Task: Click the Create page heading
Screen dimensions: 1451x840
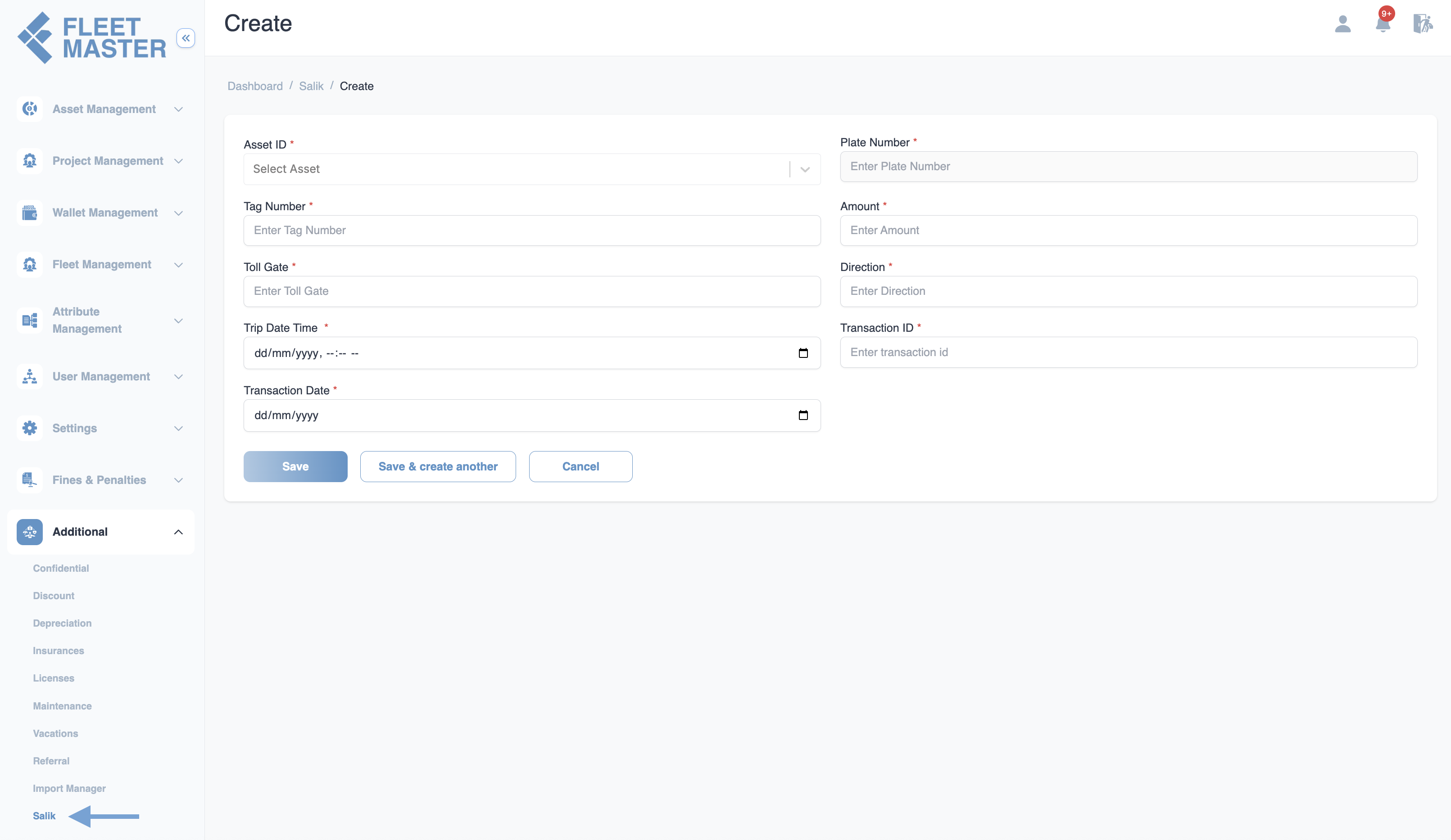Action: pyautogui.click(x=258, y=23)
